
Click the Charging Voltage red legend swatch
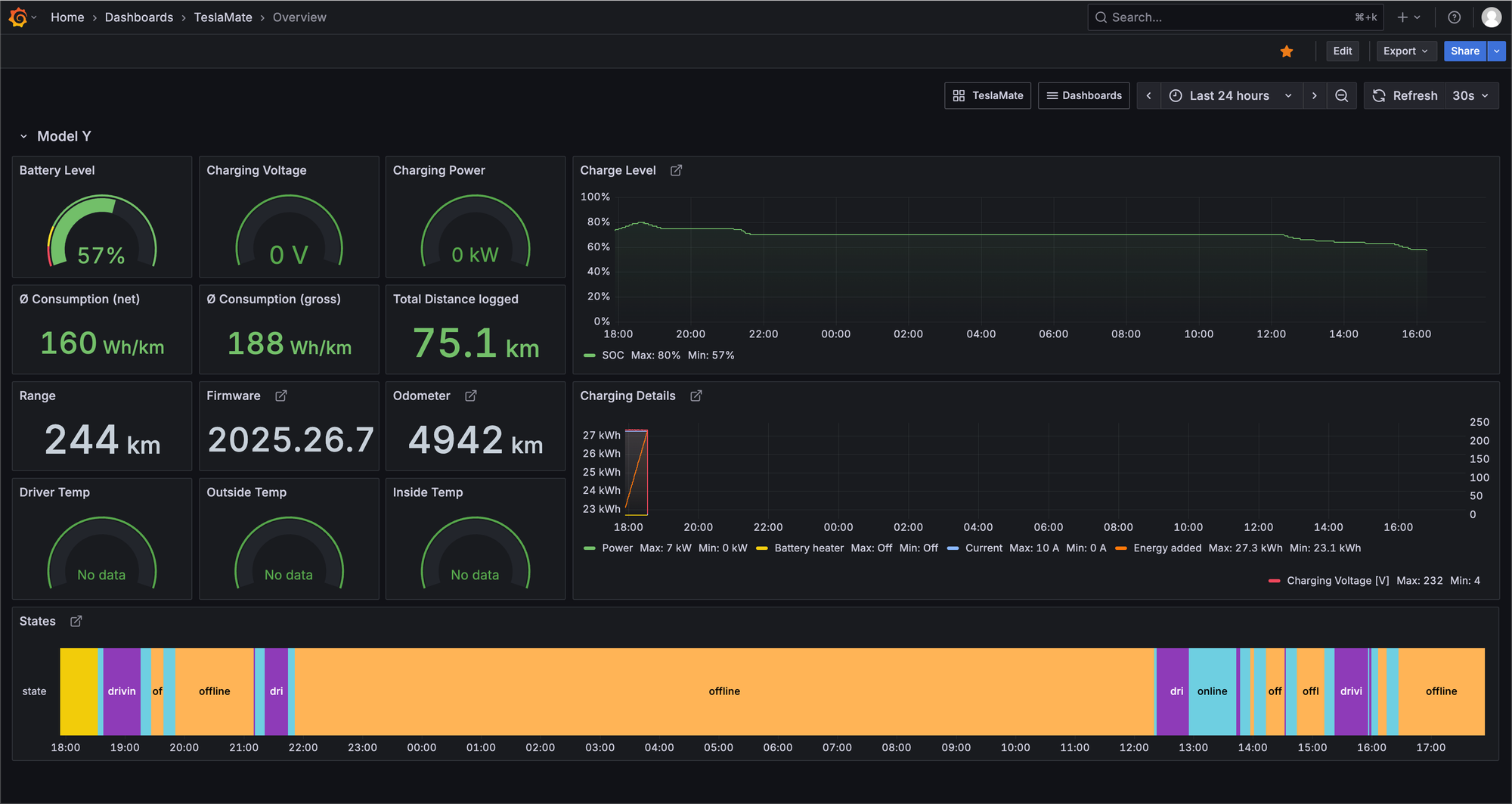point(1274,581)
